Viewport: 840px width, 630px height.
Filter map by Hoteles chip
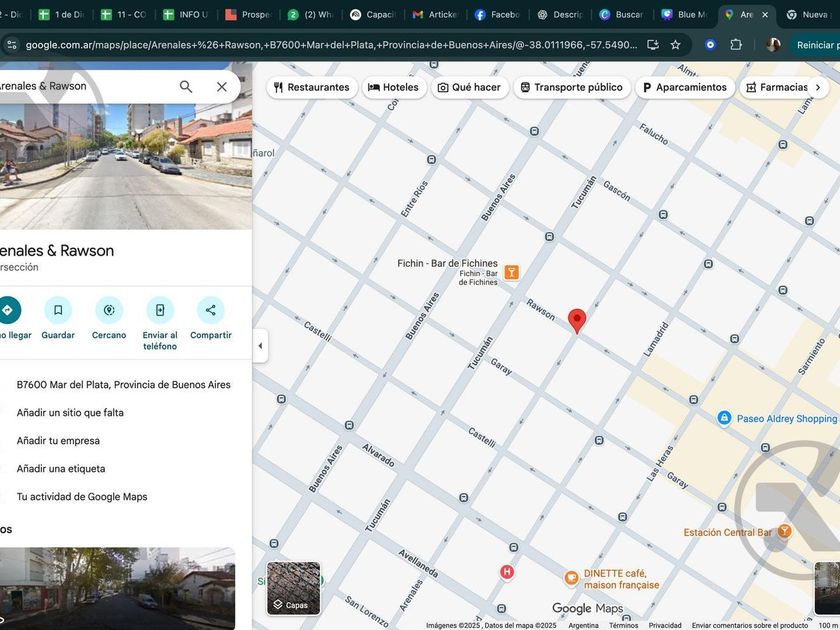tap(394, 87)
